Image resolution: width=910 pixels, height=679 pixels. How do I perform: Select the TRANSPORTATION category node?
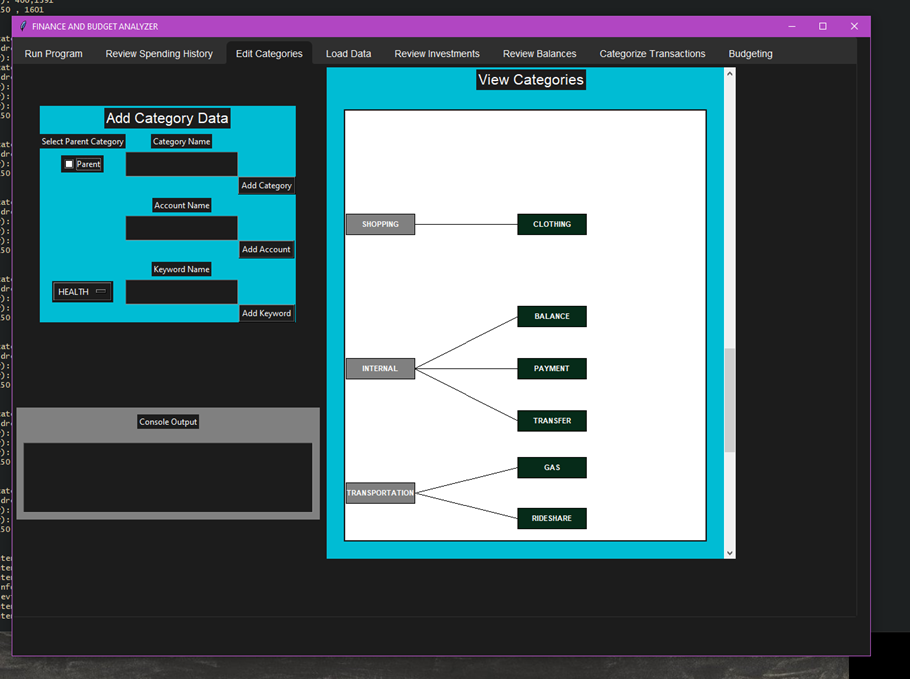[380, 493]
